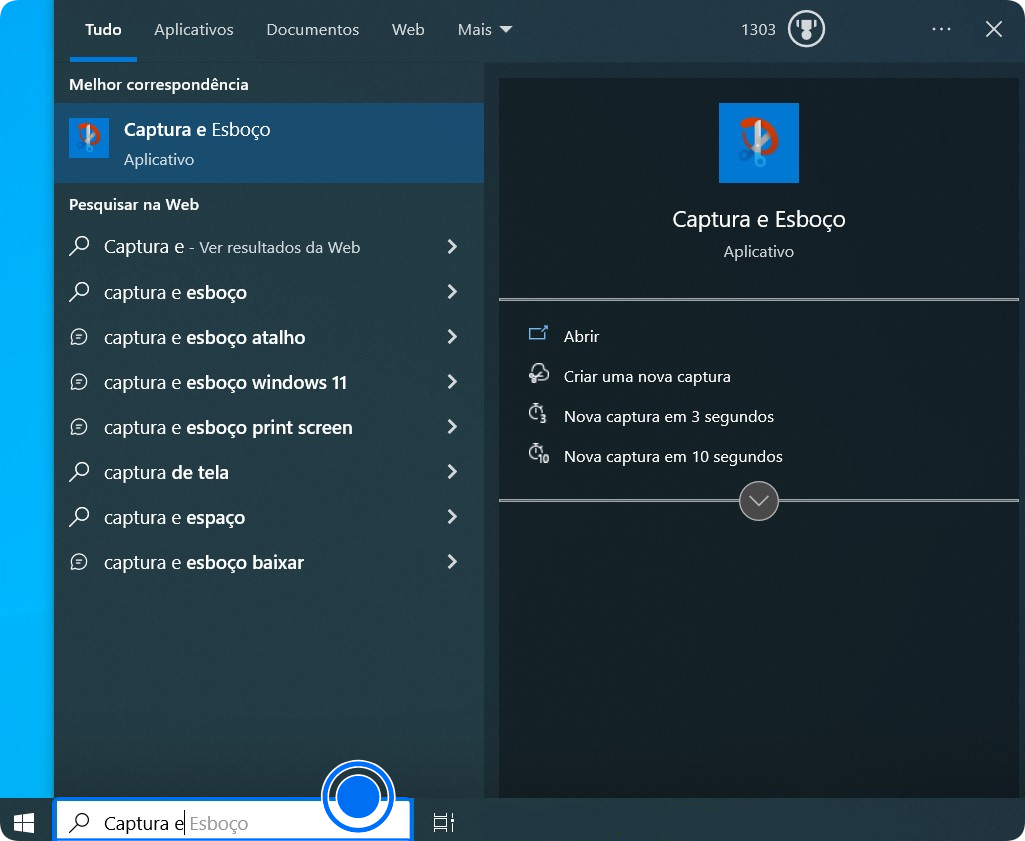Open the Mais dropdown menu

484,29
